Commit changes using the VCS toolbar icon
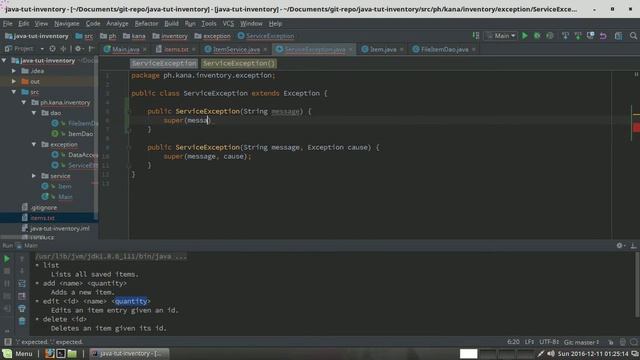This screenshot has height=360, width=640. 578,36
